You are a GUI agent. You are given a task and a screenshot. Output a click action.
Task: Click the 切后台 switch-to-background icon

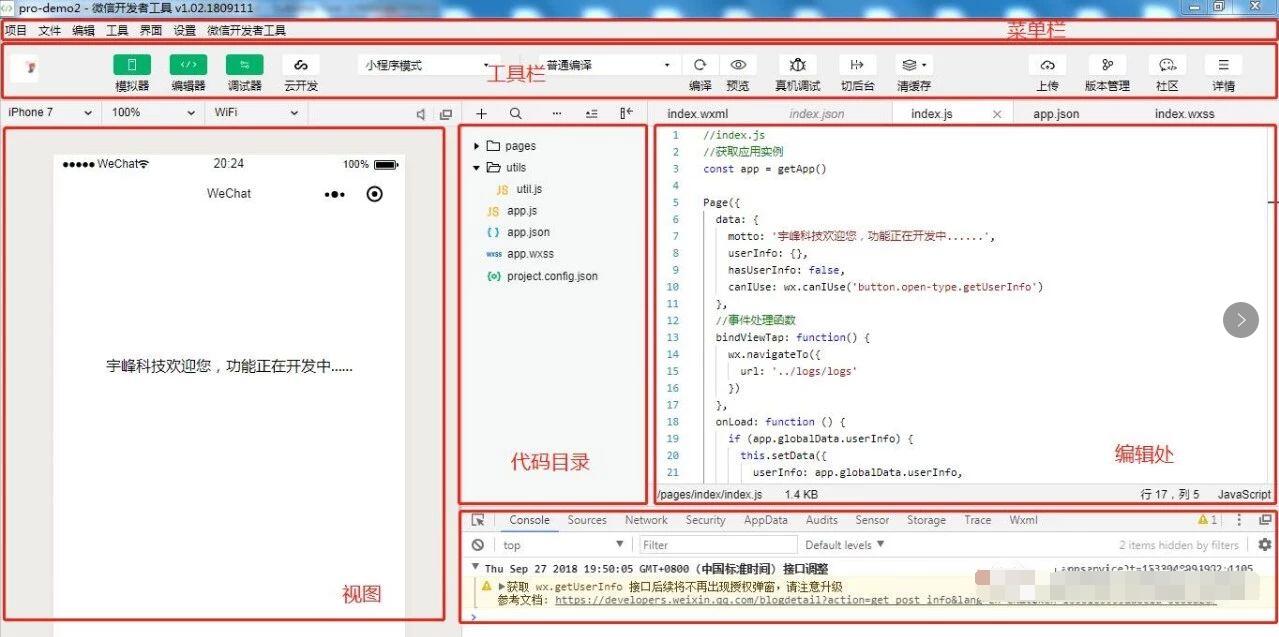pyautogui.click(x=856, y=63)
